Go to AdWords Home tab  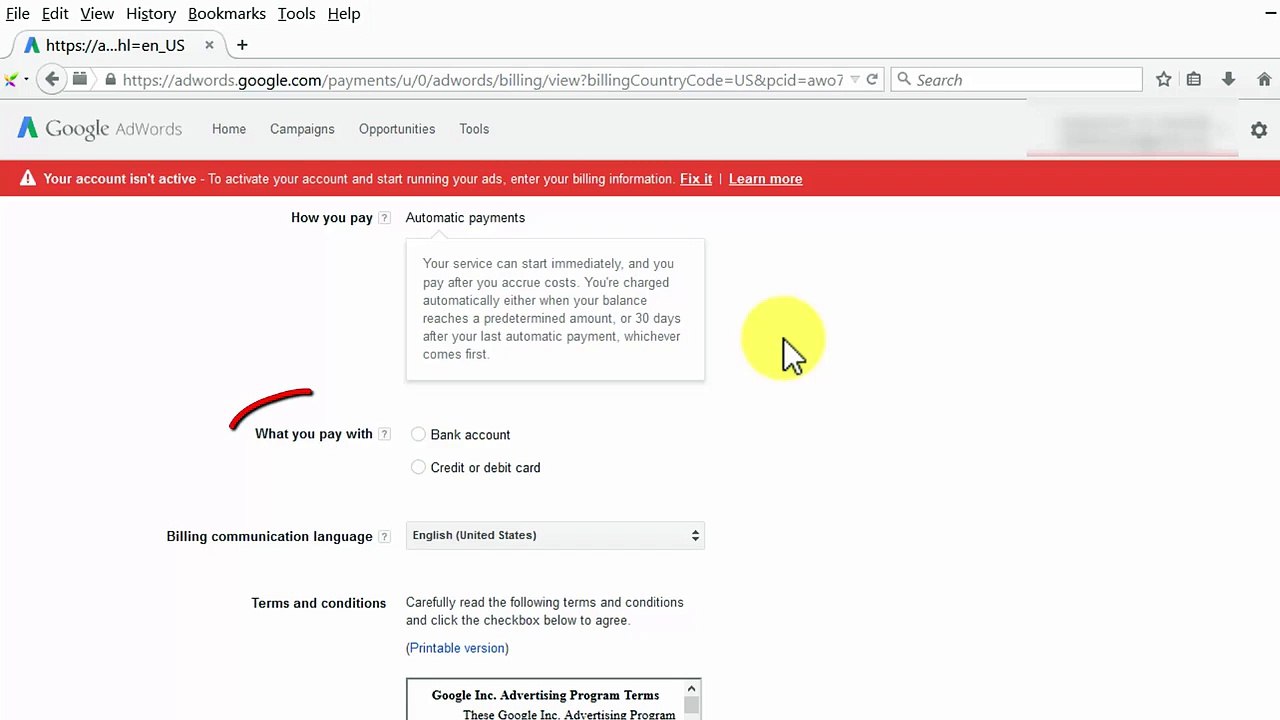[x=229, y=129]
